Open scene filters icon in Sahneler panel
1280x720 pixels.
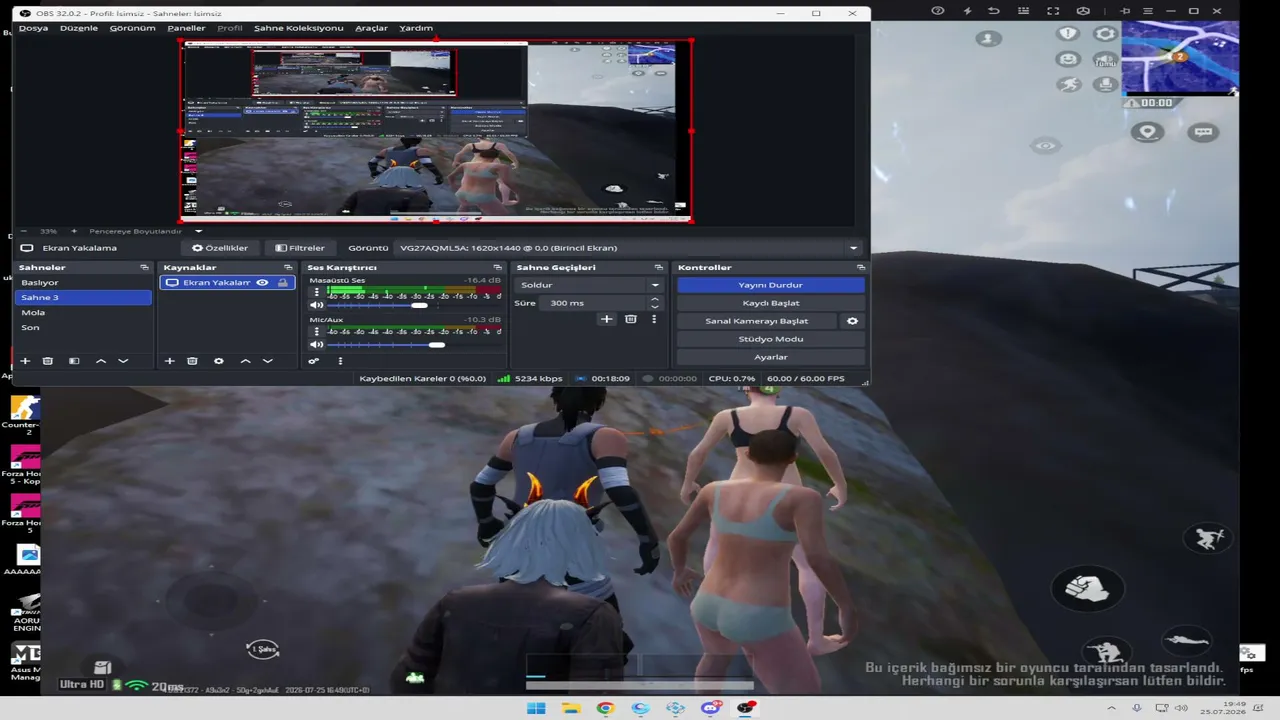coord(74,361)
